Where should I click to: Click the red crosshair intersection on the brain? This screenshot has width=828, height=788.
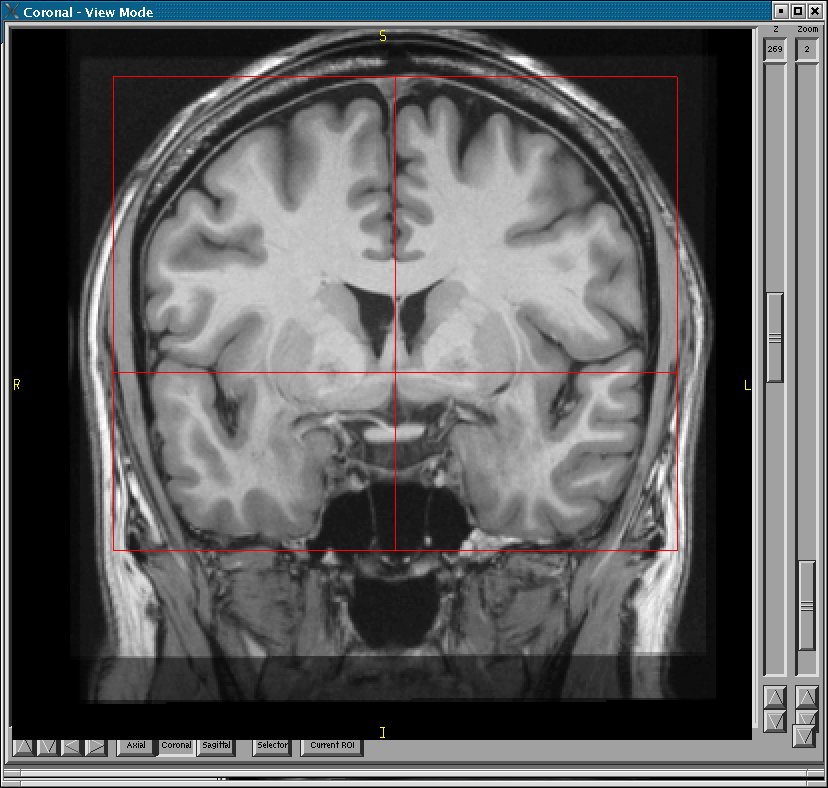coord(395,373)
